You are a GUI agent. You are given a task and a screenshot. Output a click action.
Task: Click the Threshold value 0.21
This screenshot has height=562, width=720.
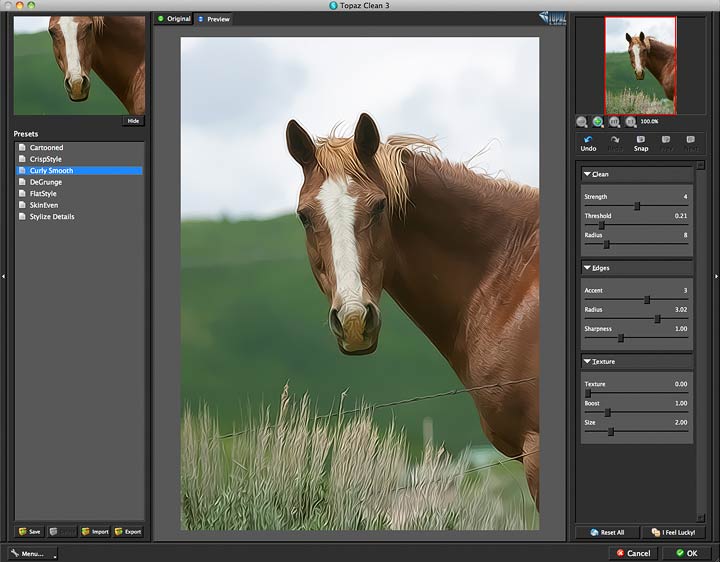click(x=681, y=216)
